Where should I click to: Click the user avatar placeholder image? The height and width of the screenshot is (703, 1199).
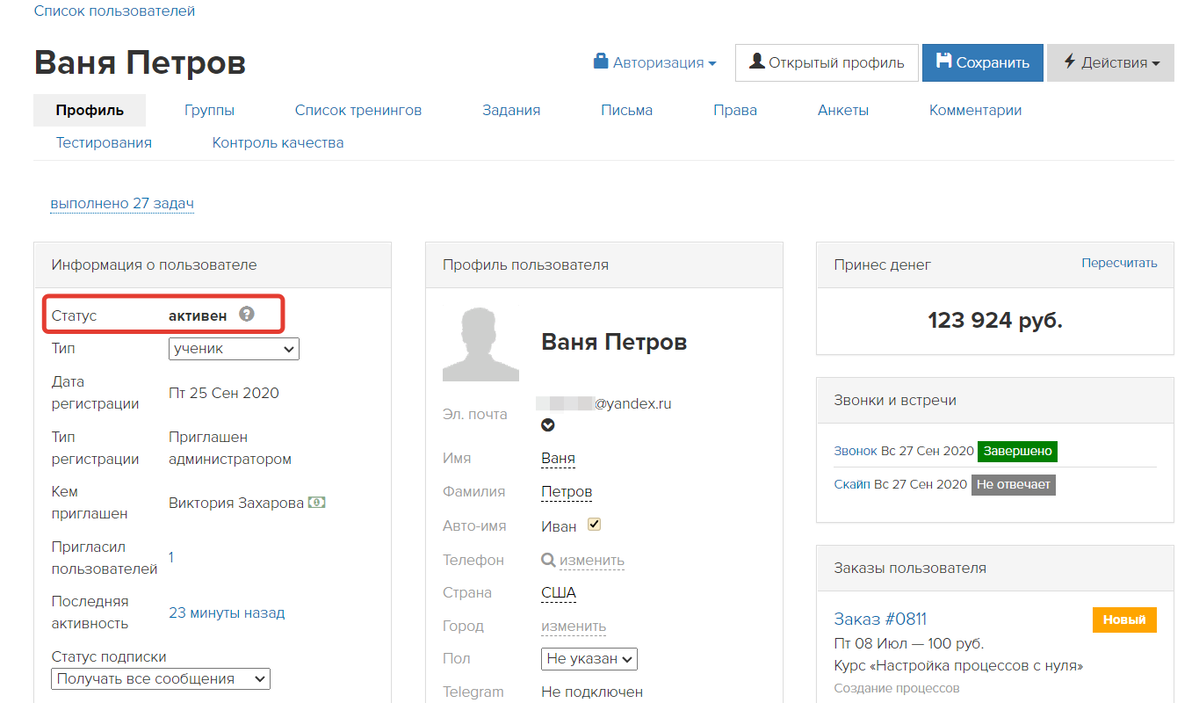[480, 344]
